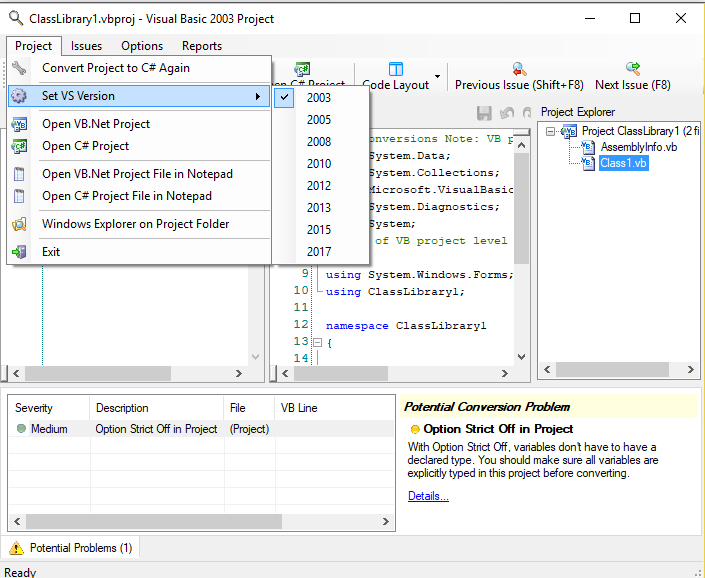Click the project icon of ClassLibrary1 node
The width and height of the screenshot is (705, 578).
coord(569,131)
